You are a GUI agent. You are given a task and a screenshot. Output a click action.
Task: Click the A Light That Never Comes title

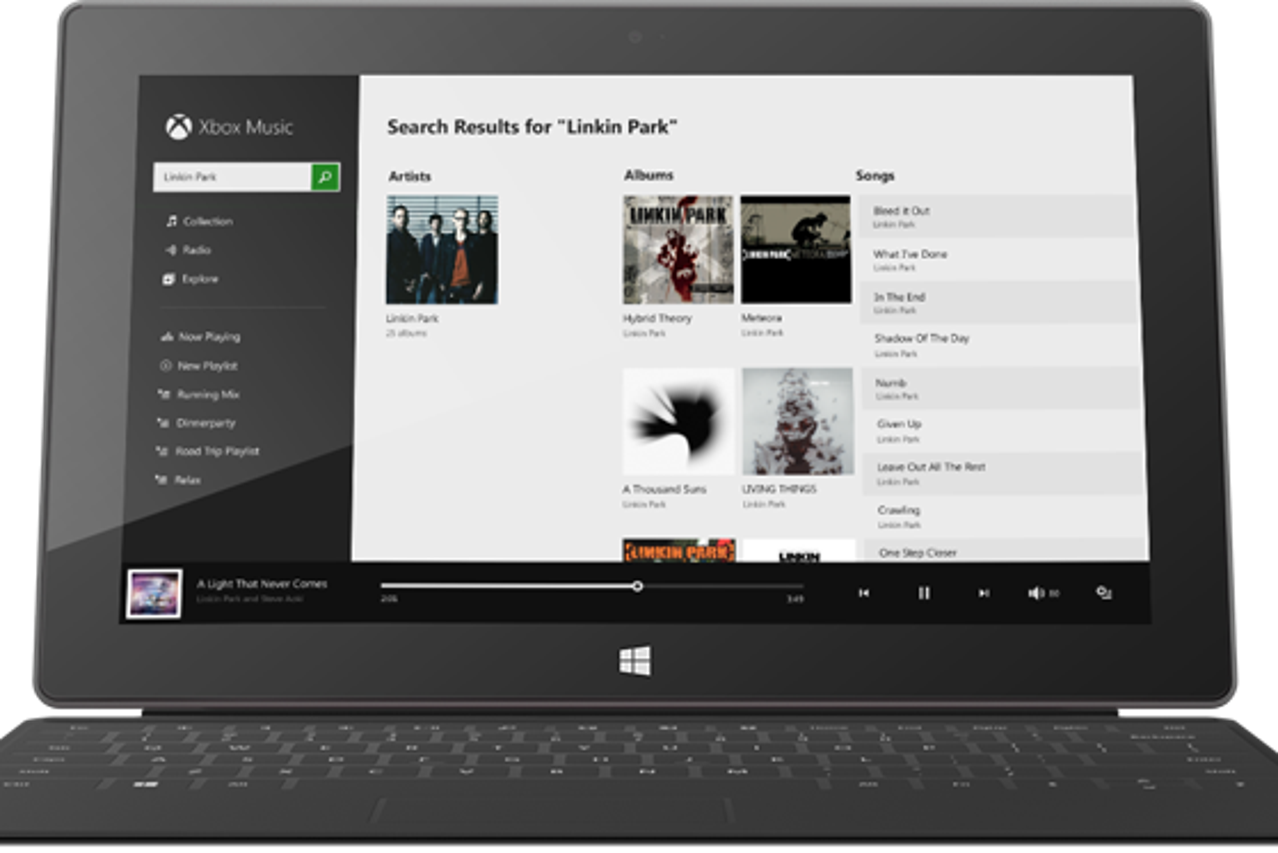pyautogui.click(x=262, y=583)
